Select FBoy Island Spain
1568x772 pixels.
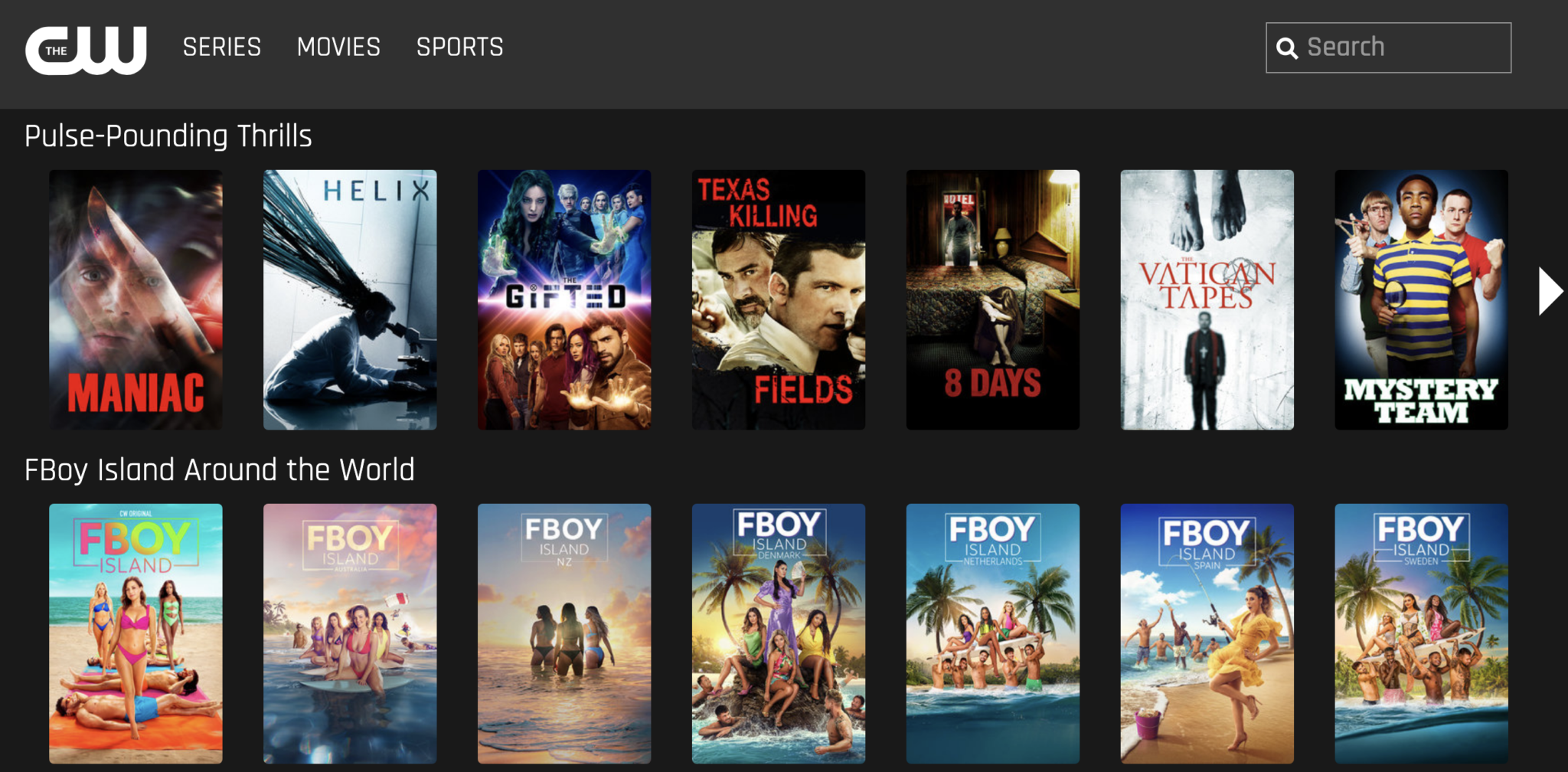tap(1207, 633)
